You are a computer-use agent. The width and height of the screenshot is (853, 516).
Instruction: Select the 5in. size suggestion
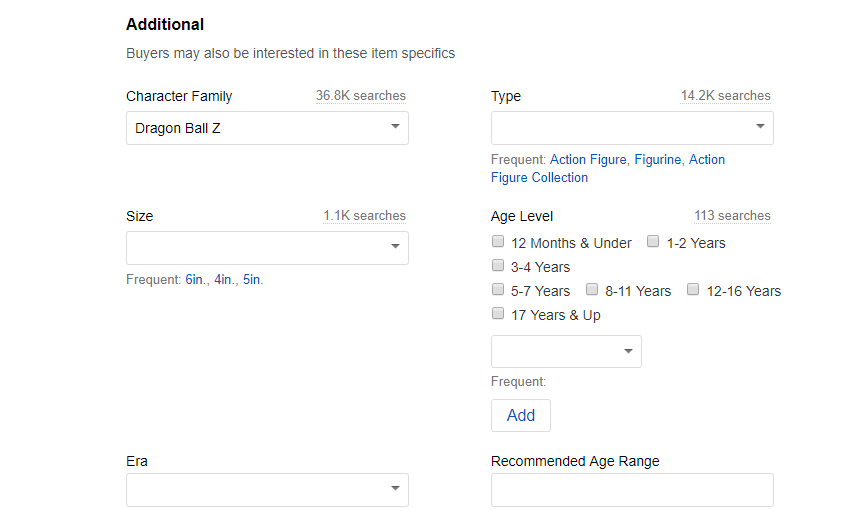[252, 279]
